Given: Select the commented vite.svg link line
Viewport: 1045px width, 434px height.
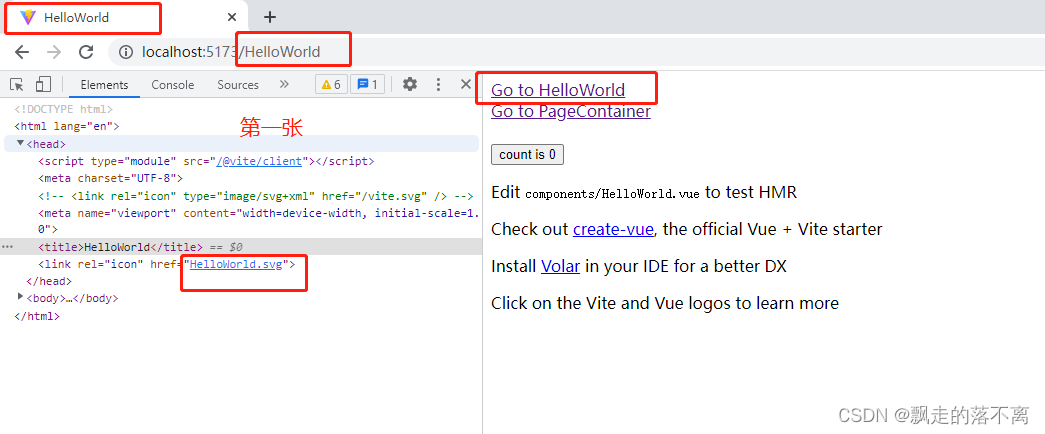Looking at the screenshot, I should [256, 195].
